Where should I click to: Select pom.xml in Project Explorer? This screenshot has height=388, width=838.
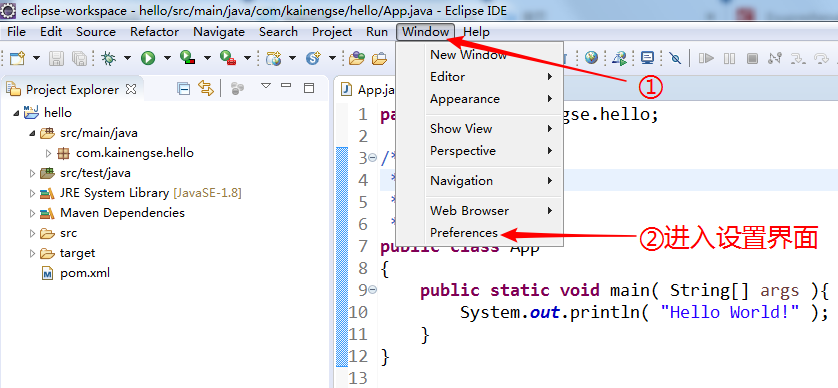[x=85, y=273]
